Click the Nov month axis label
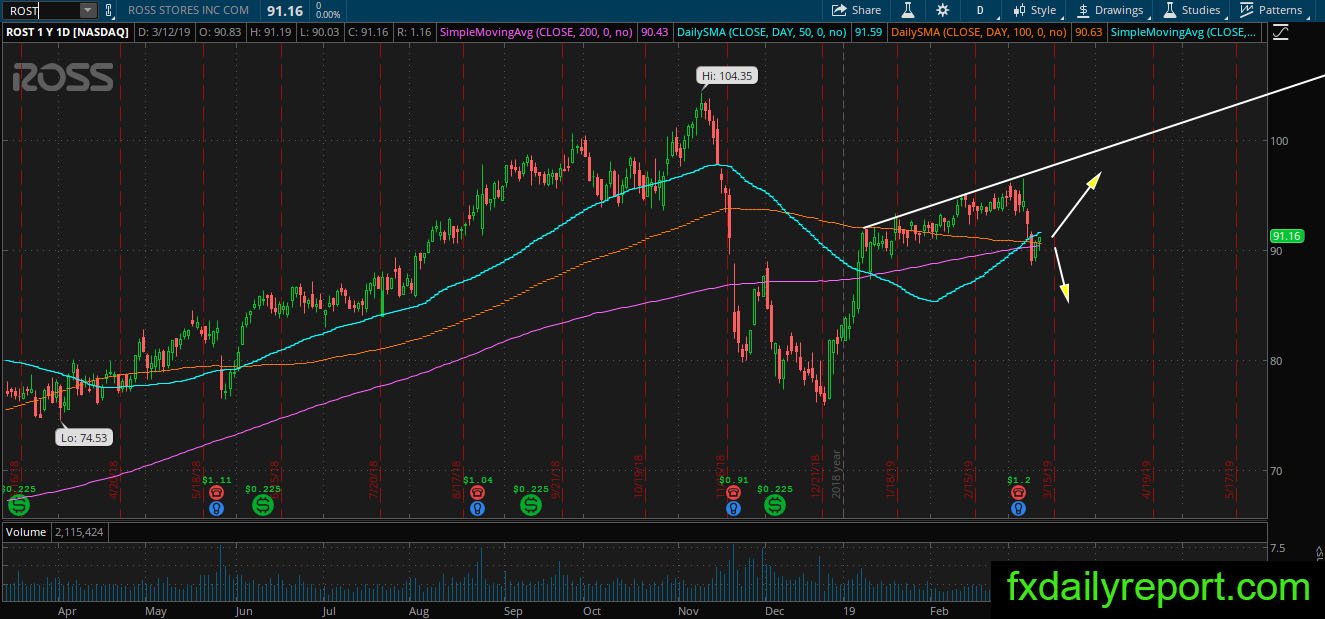 click(x=689, y=609)
